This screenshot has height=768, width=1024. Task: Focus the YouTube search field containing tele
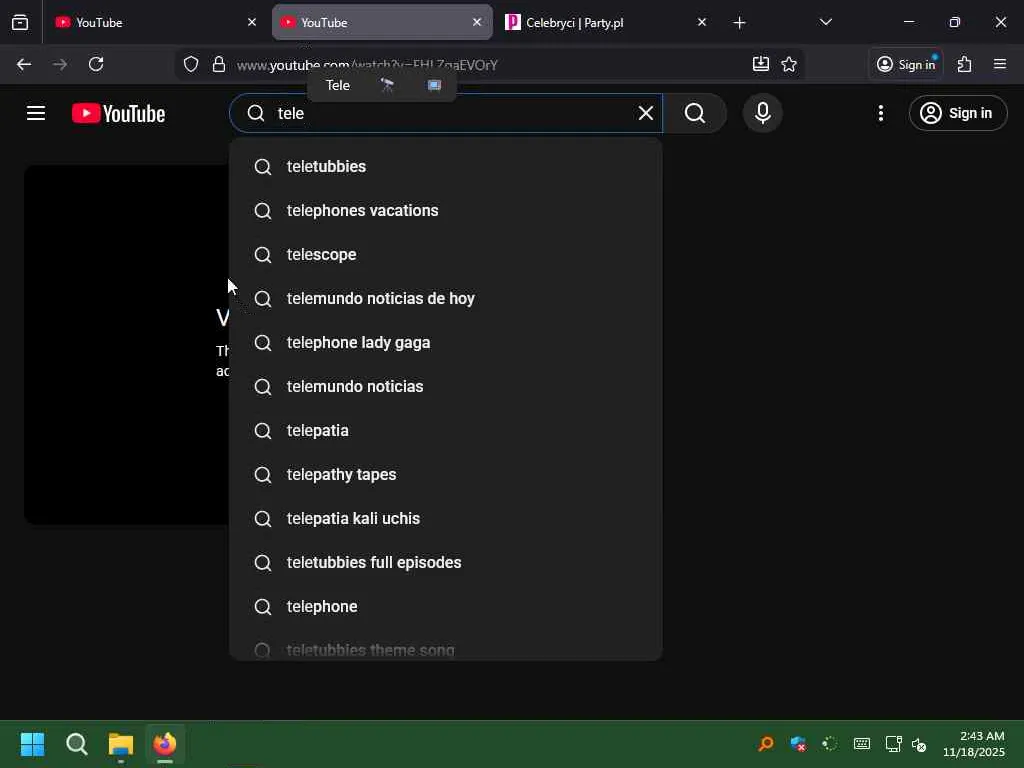[446, 113]
